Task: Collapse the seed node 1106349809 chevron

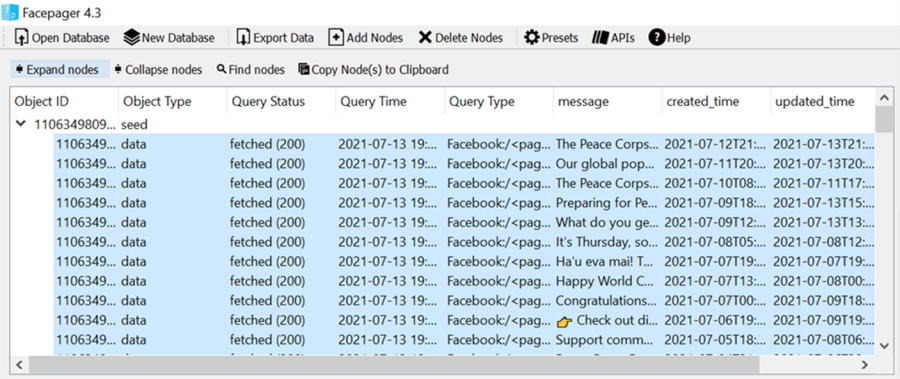Action: (21, 123)
